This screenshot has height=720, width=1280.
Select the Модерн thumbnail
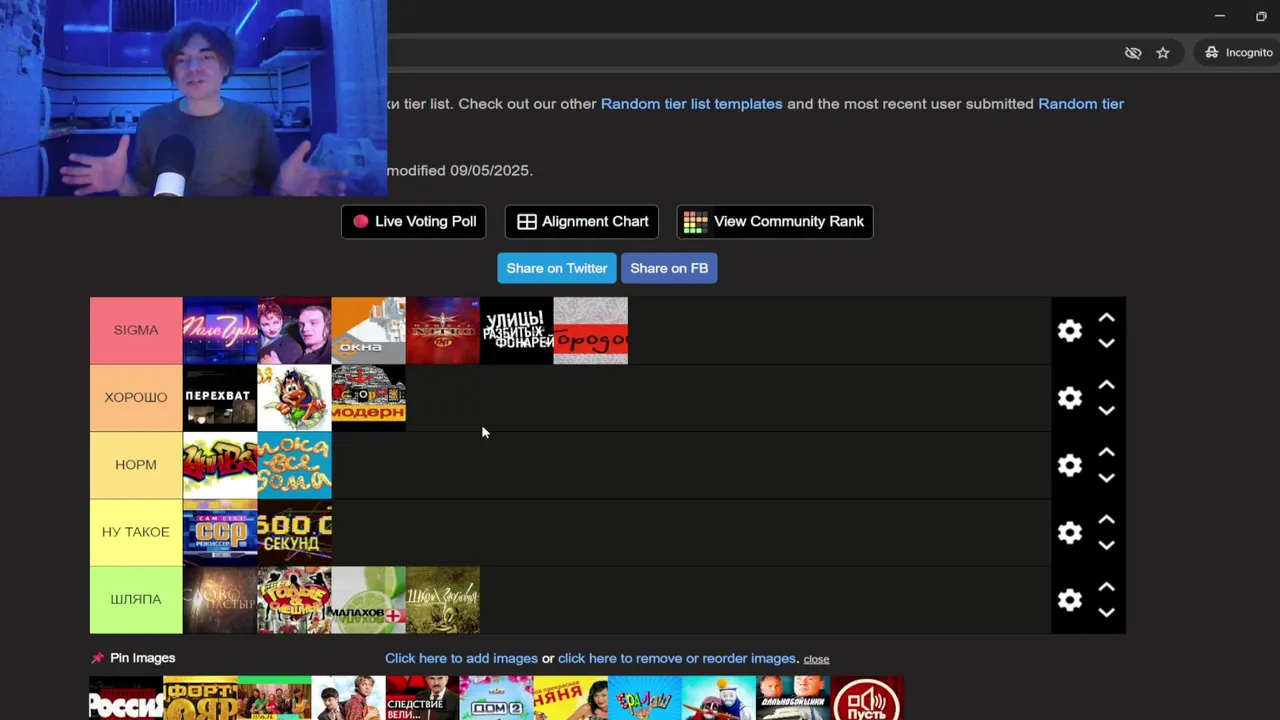click(x=368, y=398)
